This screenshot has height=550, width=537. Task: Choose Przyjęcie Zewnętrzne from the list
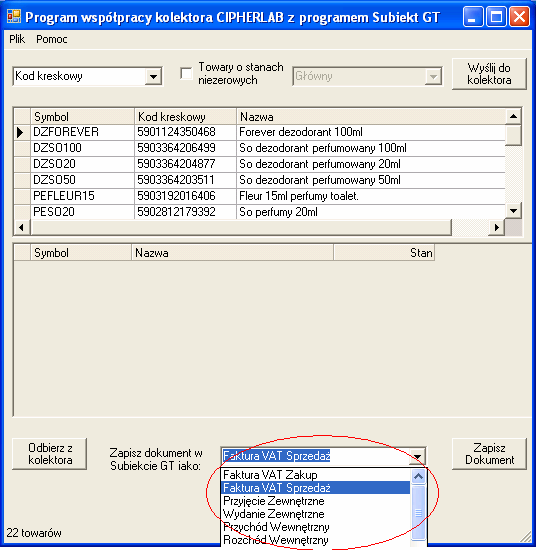tap(316, 501)
